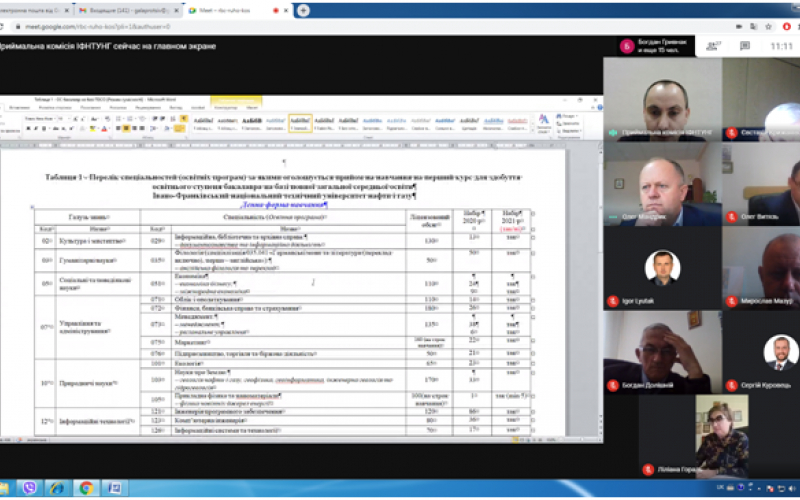This screenshot has width=800, height=500.
Task: Click 'Природничі науки' table cell
Action: click(97, 383)
